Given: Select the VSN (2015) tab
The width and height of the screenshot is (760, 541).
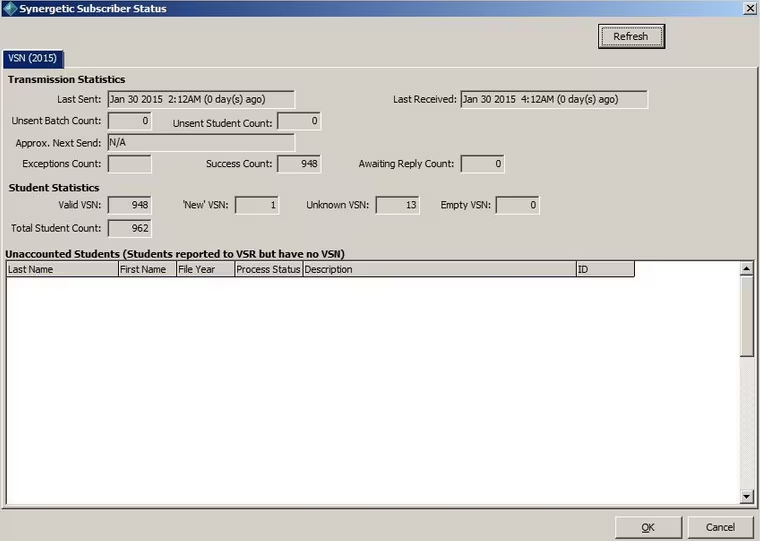Looking at the screenshot, I should [32, 59].
